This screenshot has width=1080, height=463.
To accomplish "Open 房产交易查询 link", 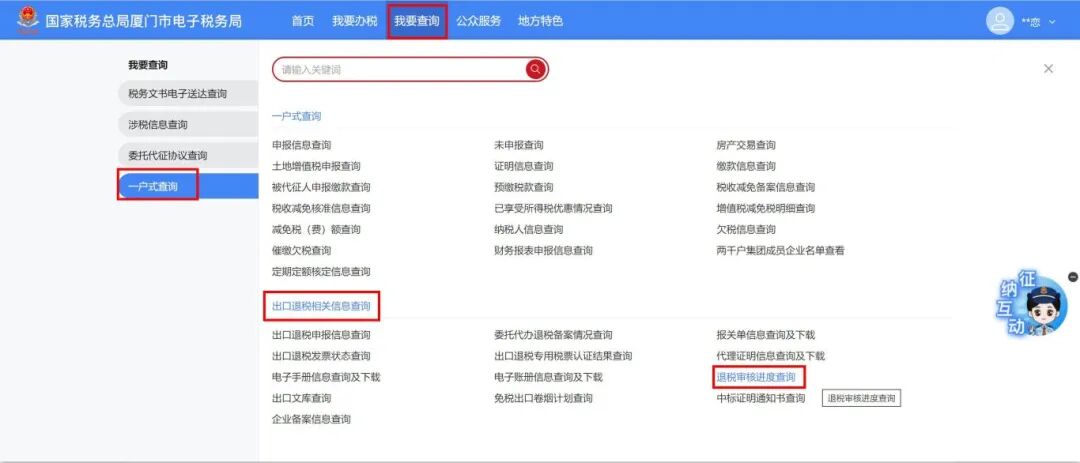I will point(746,145).
